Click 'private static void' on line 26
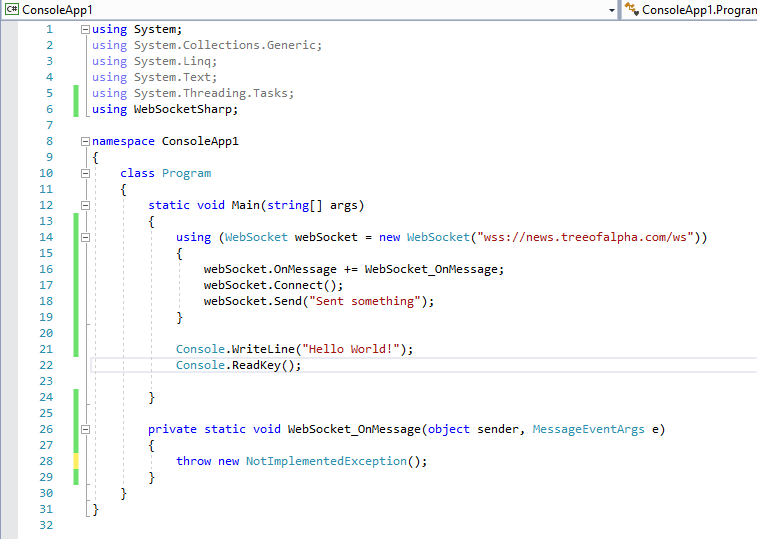The image size is (757, 539). 214,429
